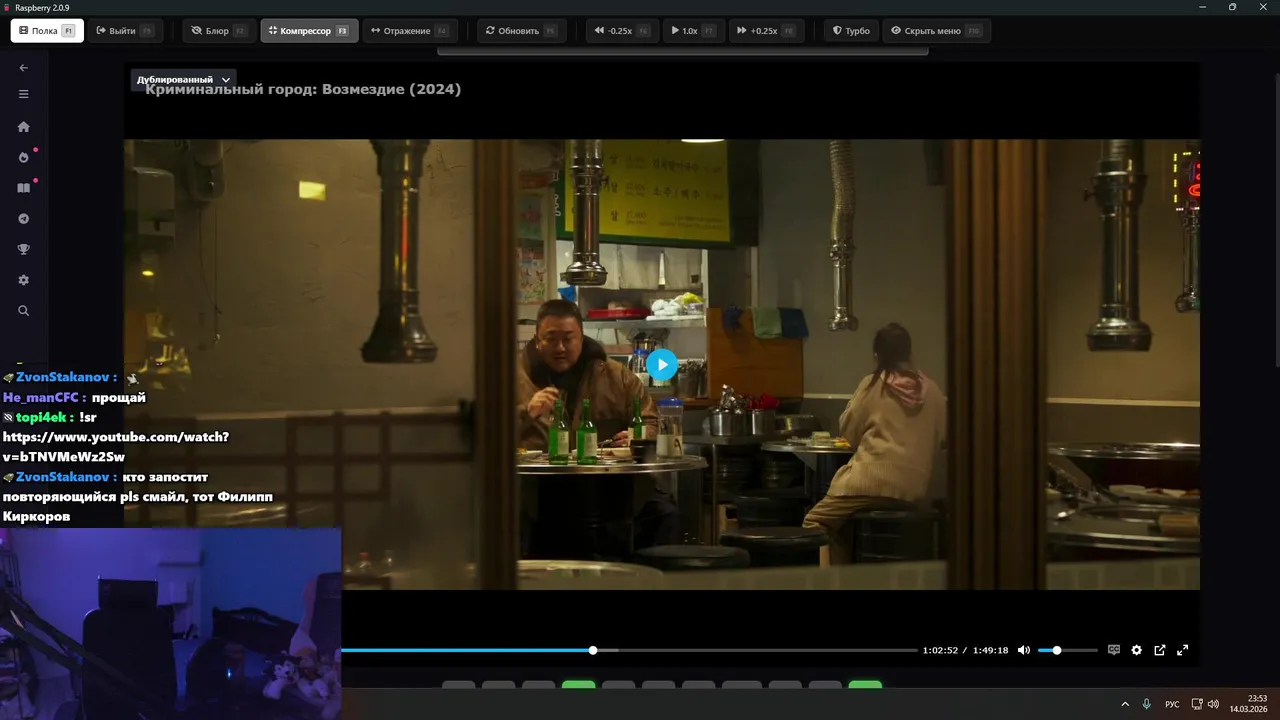
Task: Click ZvonStakanov username in last chat message
Action: coord(62,477)
